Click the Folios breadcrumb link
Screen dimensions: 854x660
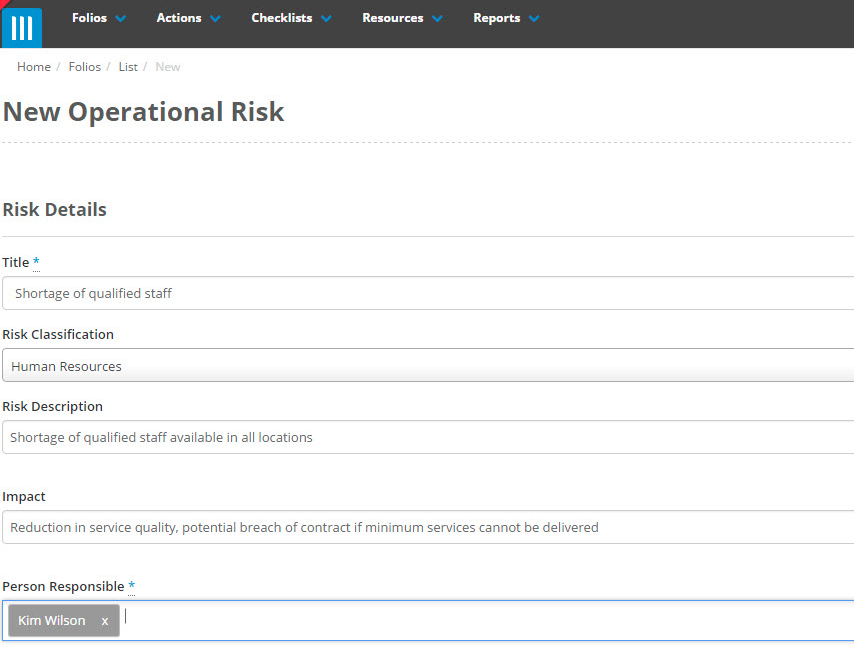click(84, 66)
